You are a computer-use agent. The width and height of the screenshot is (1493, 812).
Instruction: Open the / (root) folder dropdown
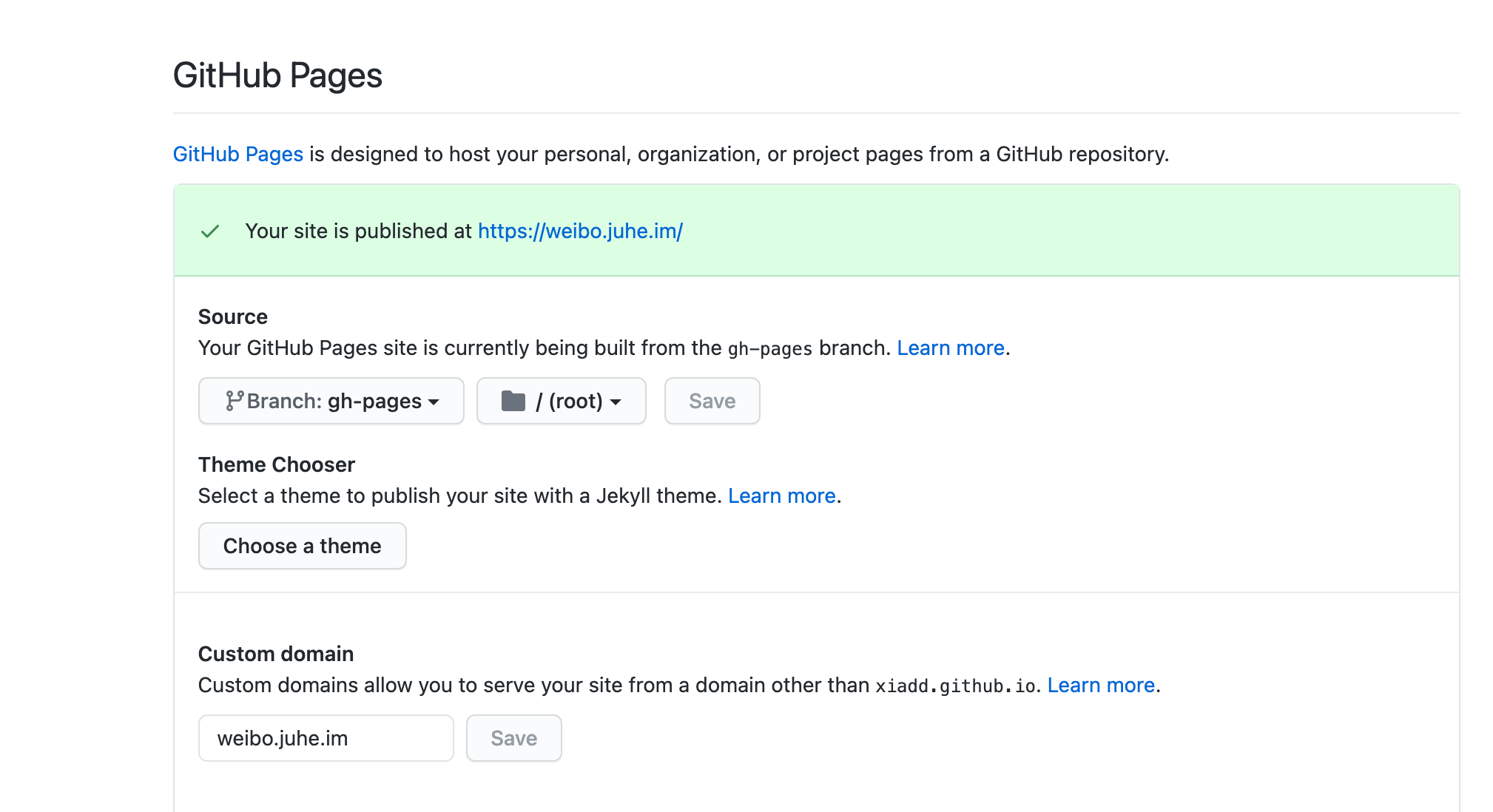click(x=561, y=401)
